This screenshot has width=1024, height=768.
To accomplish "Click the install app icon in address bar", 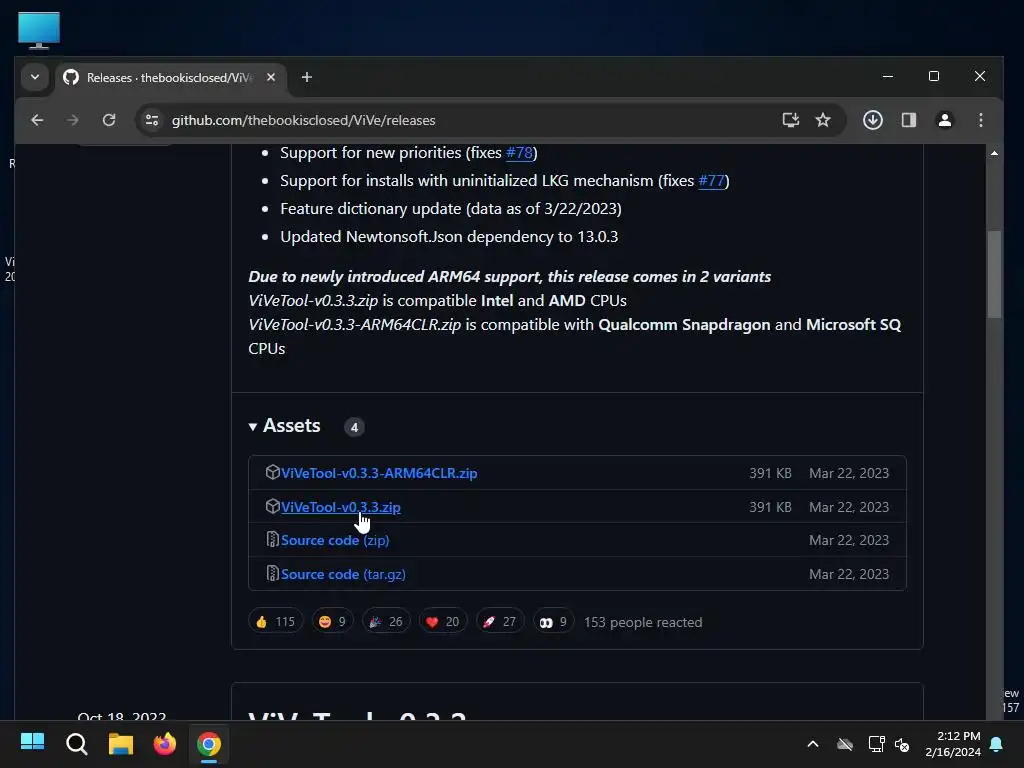I will point(791,120).
